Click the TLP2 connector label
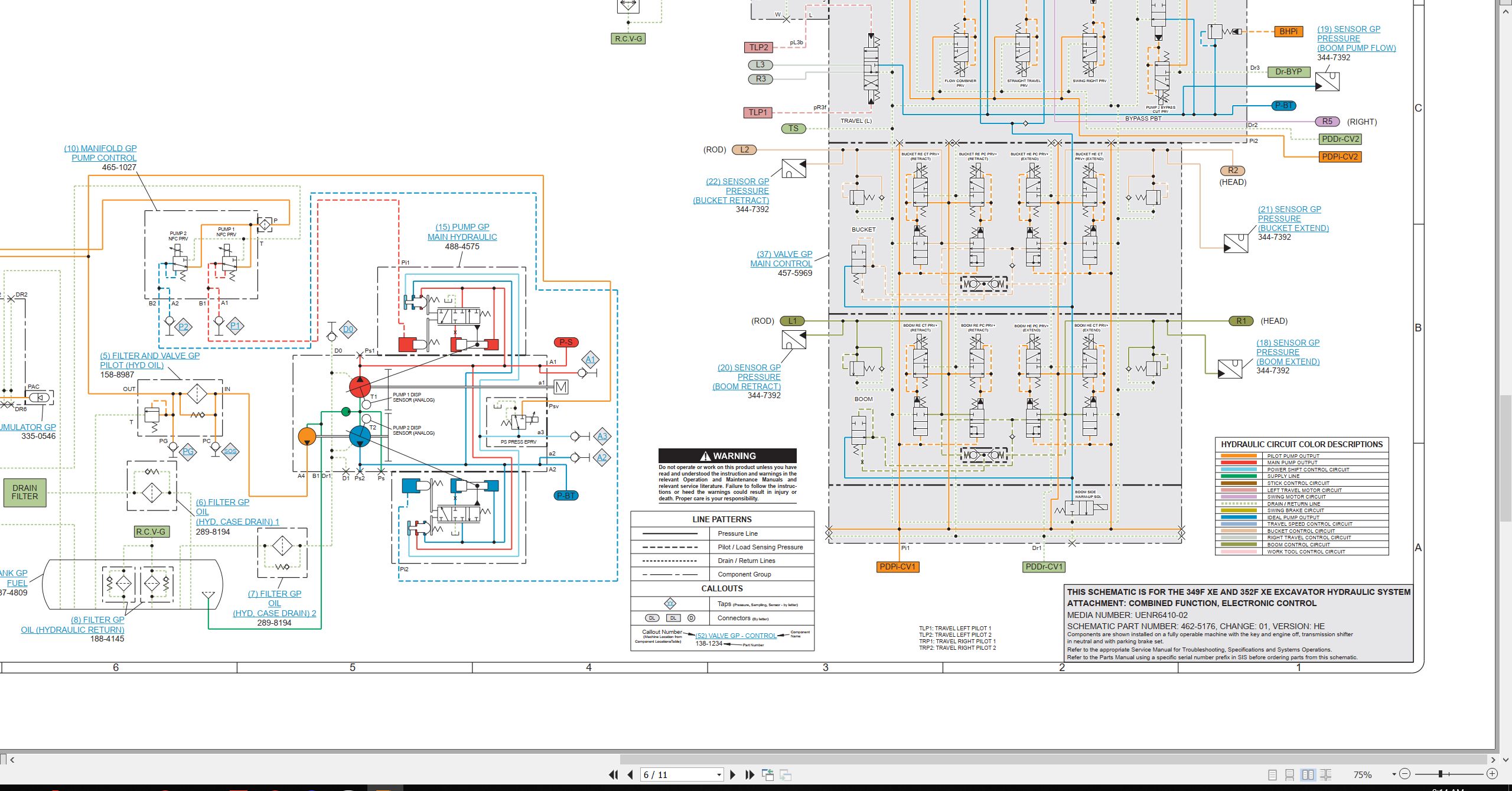 pyautogui.click(x=758, y=47)
